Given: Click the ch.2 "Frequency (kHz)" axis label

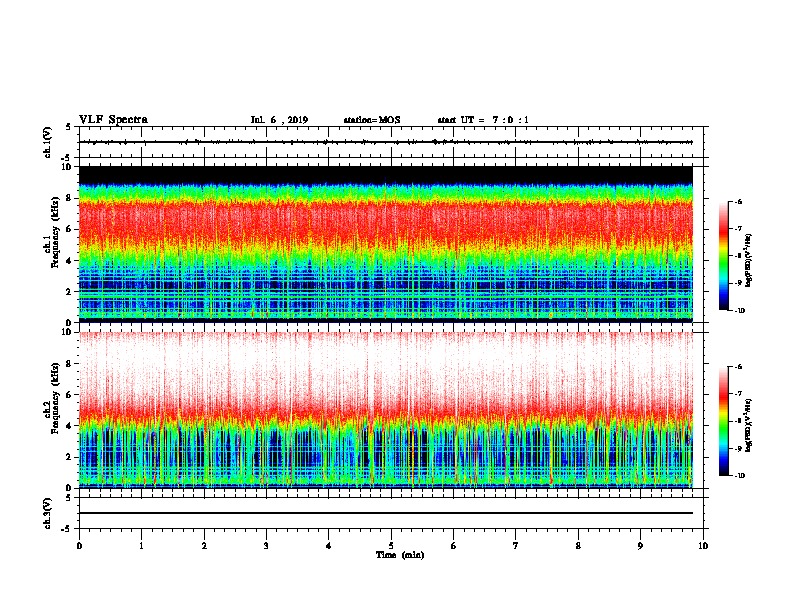Looking at the screenshot, I should [55, 398].
